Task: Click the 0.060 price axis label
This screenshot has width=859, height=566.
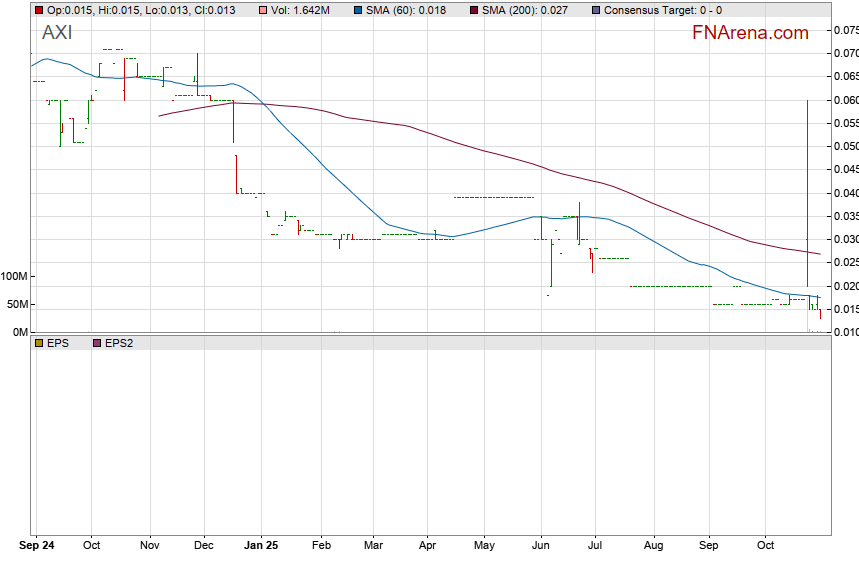Action: tap(845, 100)
